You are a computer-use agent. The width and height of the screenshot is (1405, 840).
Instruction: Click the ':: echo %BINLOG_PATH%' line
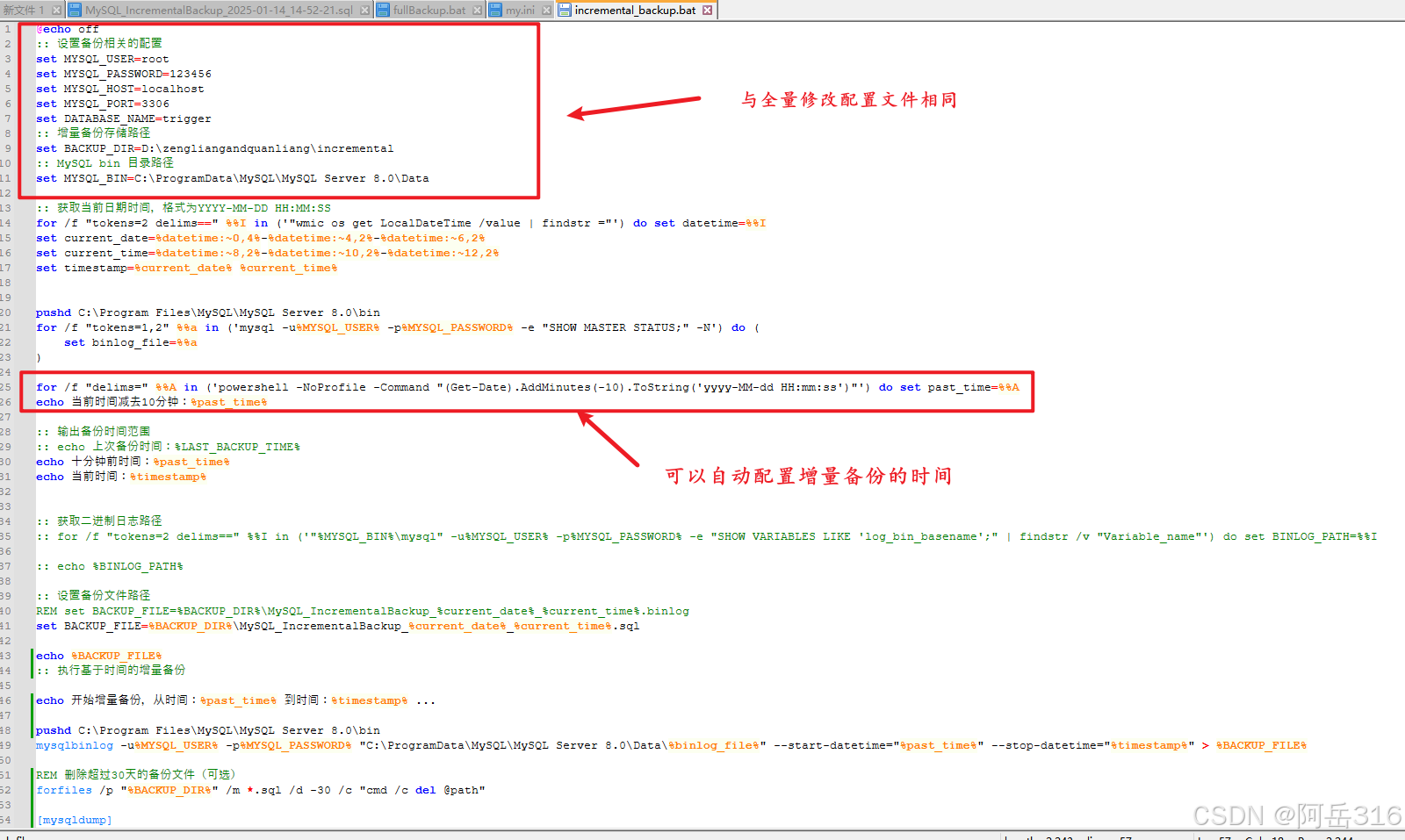coord(110,566)
